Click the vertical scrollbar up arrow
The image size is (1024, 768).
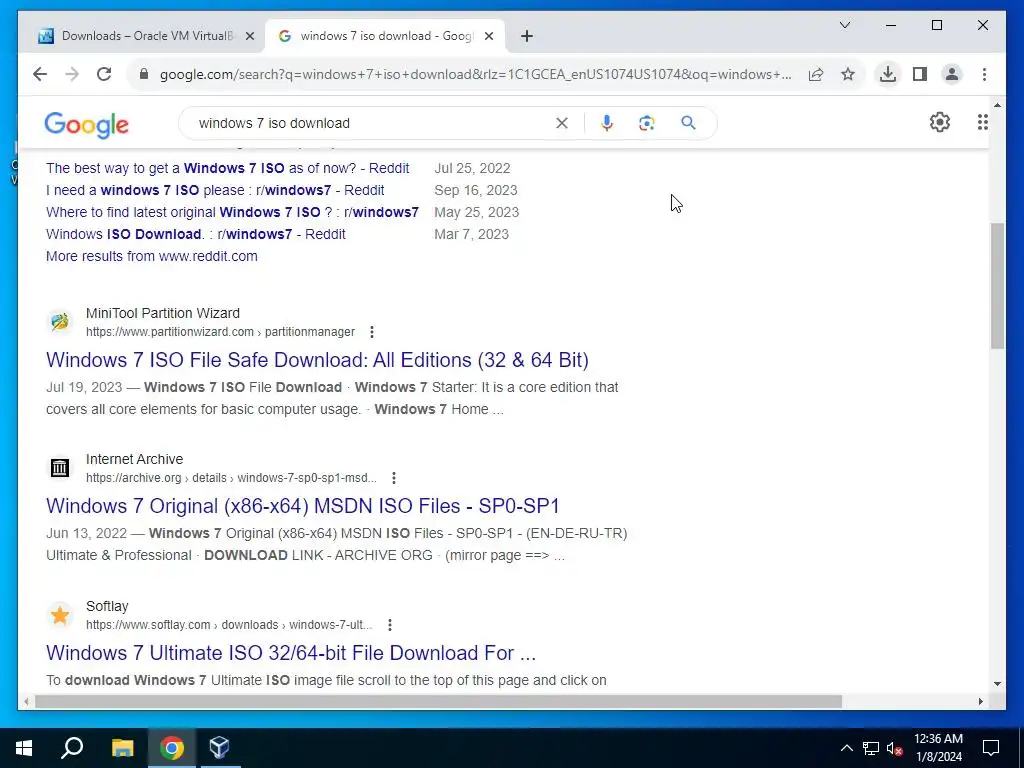tap(997, 105)
